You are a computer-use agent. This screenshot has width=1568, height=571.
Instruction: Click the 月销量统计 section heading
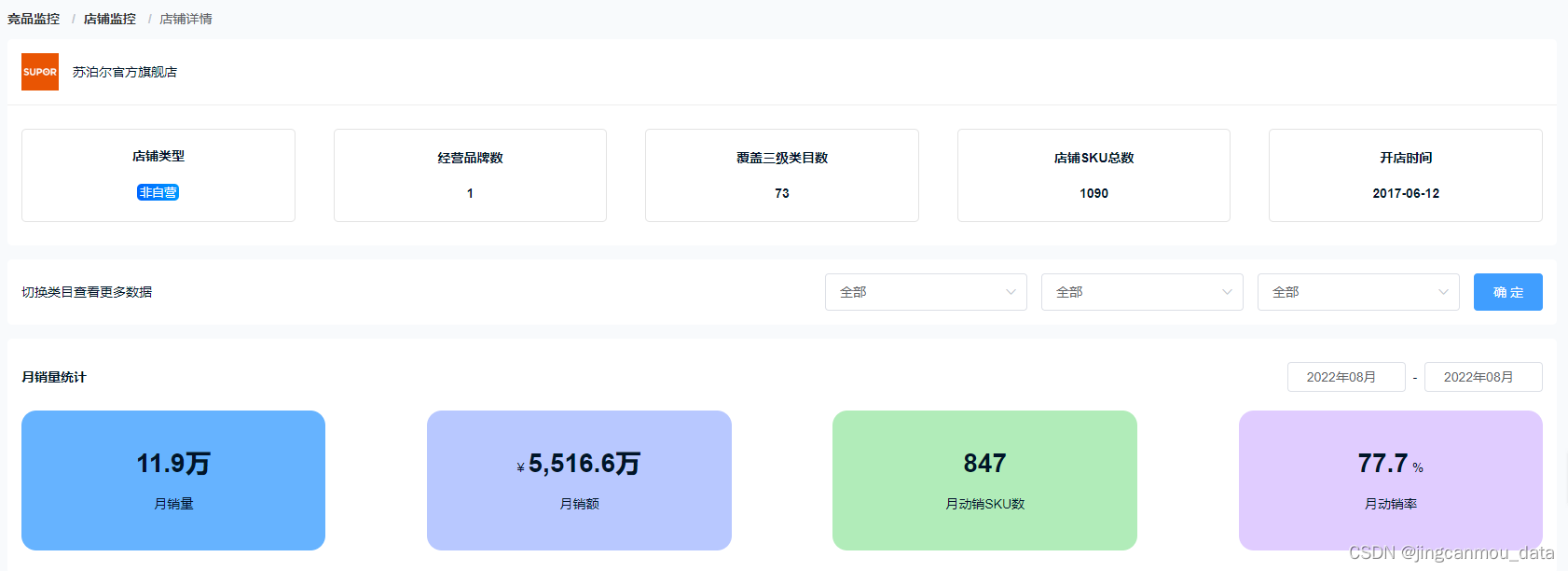(x=54, y=377)
